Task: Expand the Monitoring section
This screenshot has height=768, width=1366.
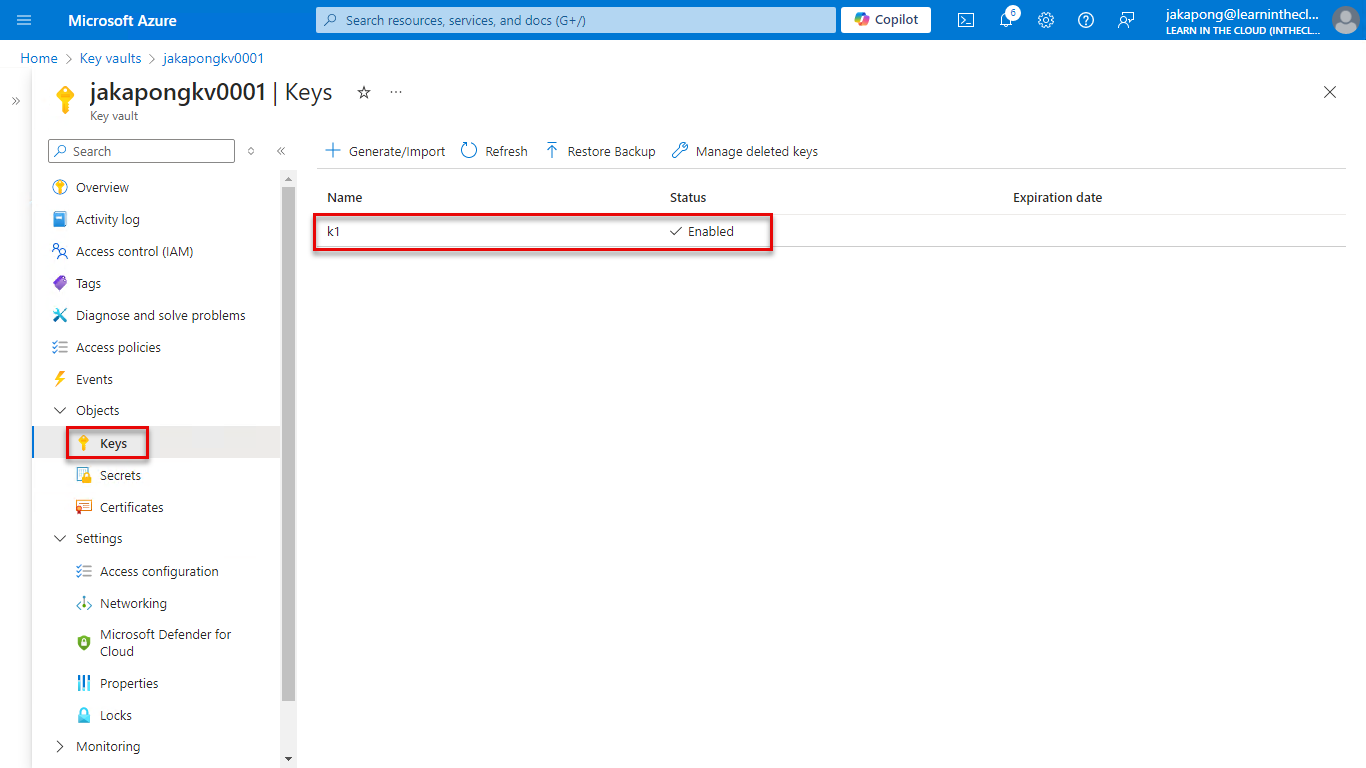Action: click(x=60, y=746)
